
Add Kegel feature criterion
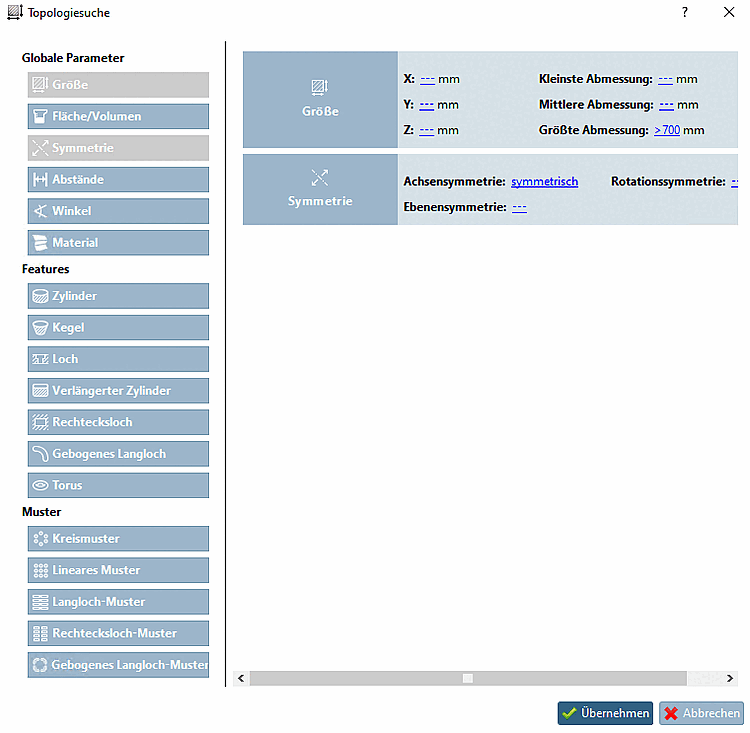[x=118, y=328]
